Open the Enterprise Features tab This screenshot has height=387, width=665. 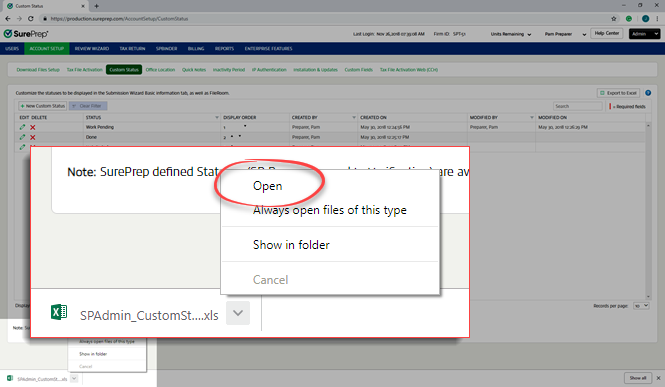268,49
